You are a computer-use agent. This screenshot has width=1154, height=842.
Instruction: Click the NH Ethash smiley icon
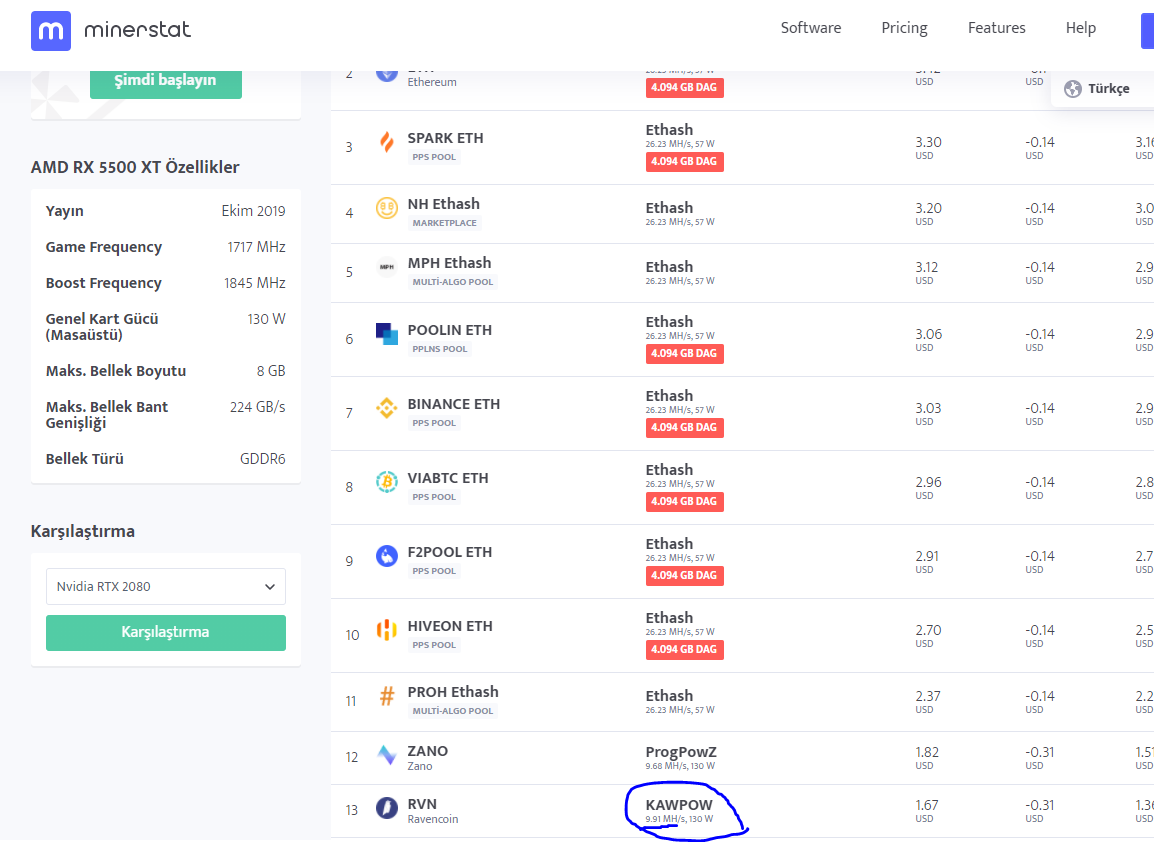[x=386, y=208]
